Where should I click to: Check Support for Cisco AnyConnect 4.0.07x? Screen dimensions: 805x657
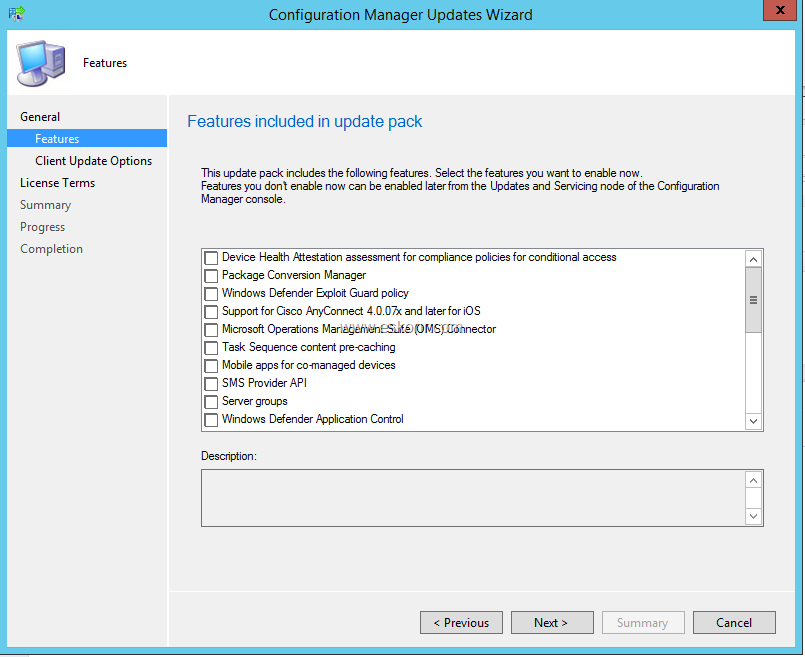point(211,312)
